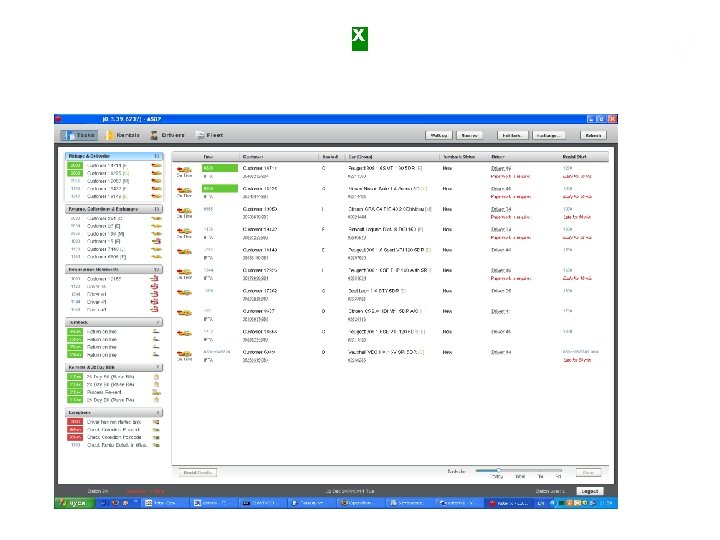
Task: Click the End task... button
Action: pos(512,135)
